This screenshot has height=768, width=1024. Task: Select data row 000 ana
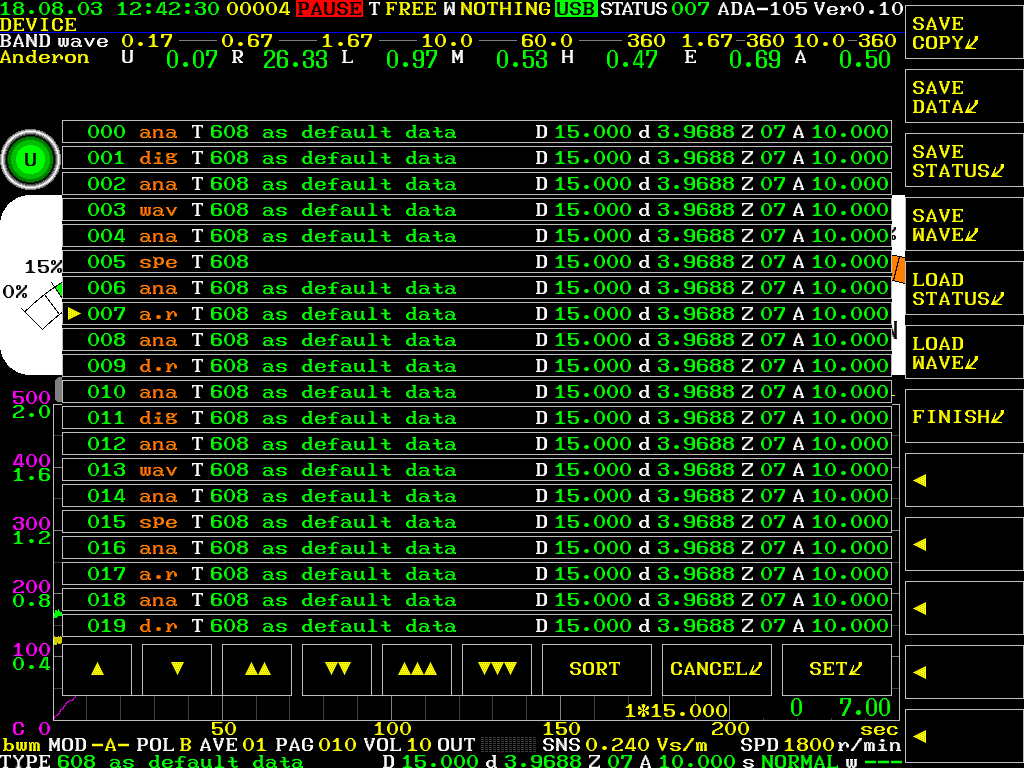click(477, 132)
